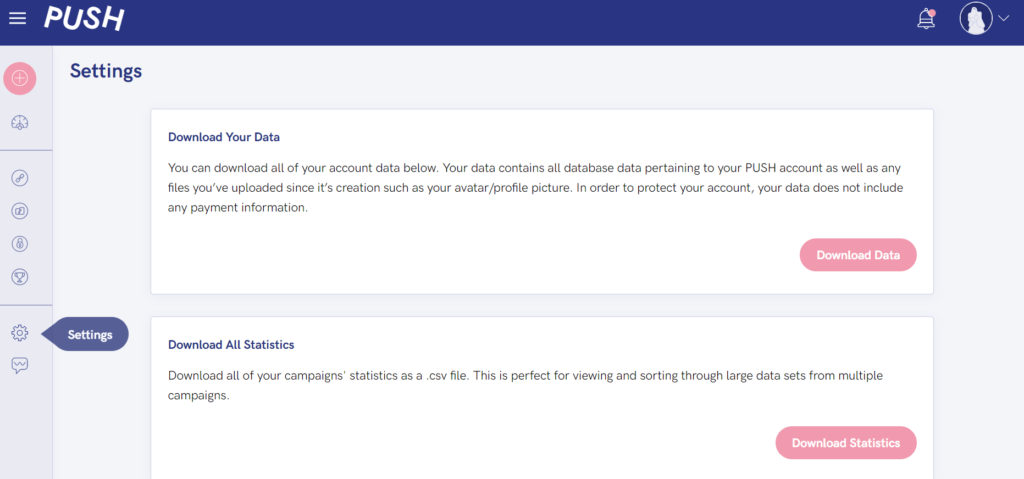Click the Download Statistics button
1024x479 pixels.
pos(846,443)
